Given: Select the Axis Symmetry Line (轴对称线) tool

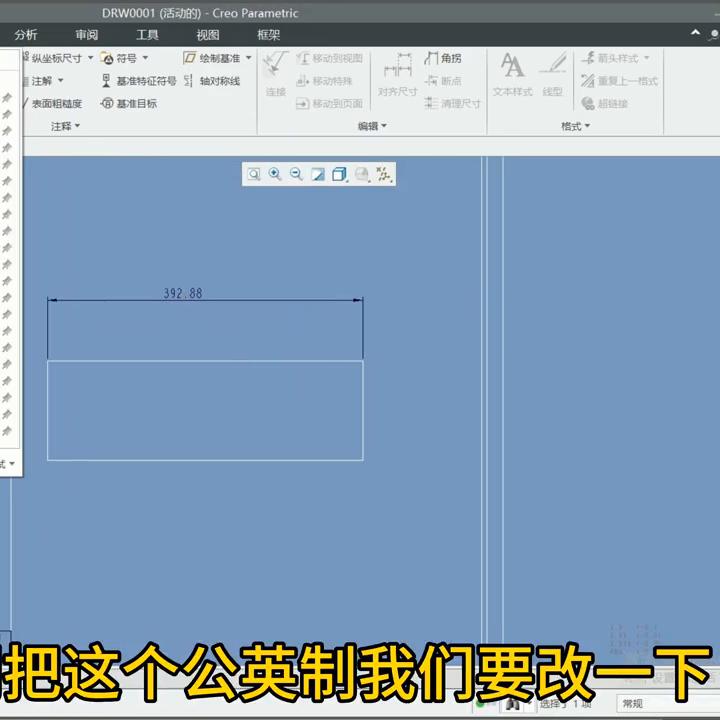Looking at the screenshot, I should (x=212, y=81).
